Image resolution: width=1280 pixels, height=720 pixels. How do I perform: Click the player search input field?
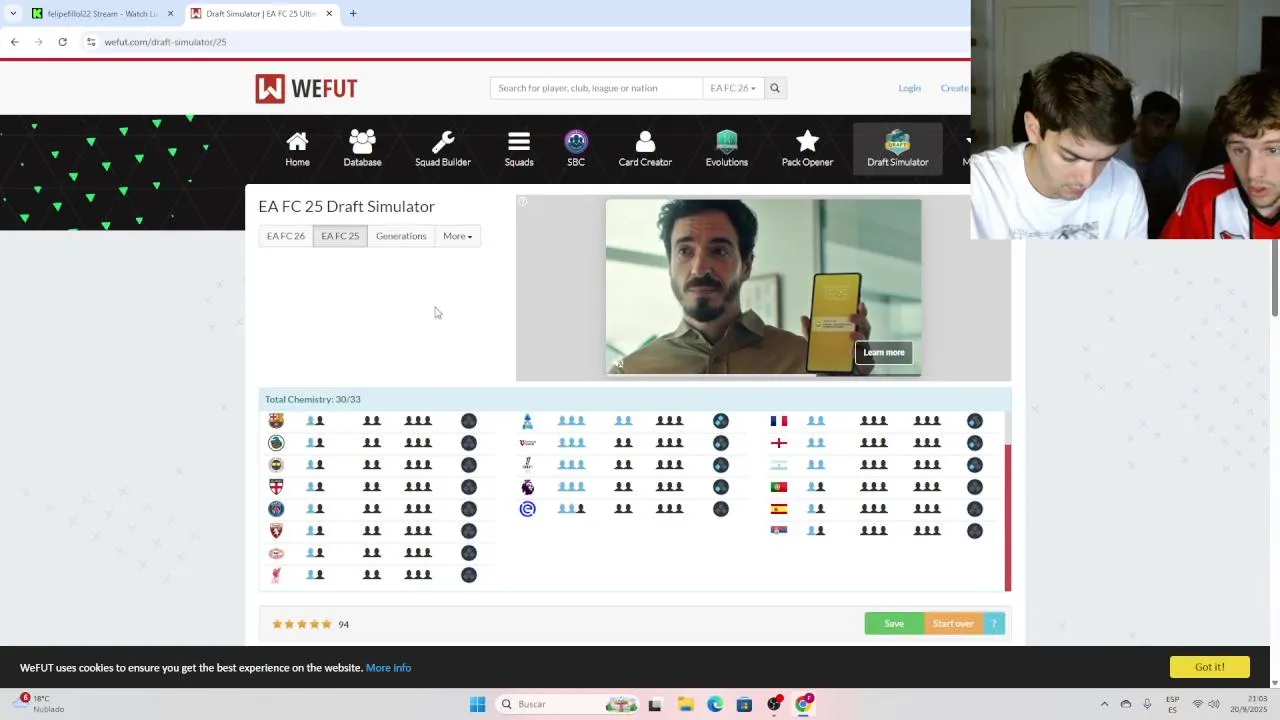coord(596,88)
